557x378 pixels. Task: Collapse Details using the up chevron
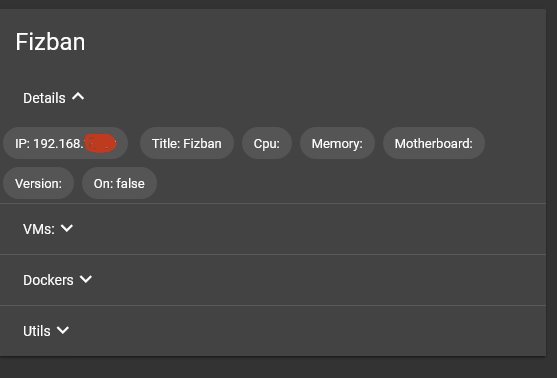coord(78,97)
